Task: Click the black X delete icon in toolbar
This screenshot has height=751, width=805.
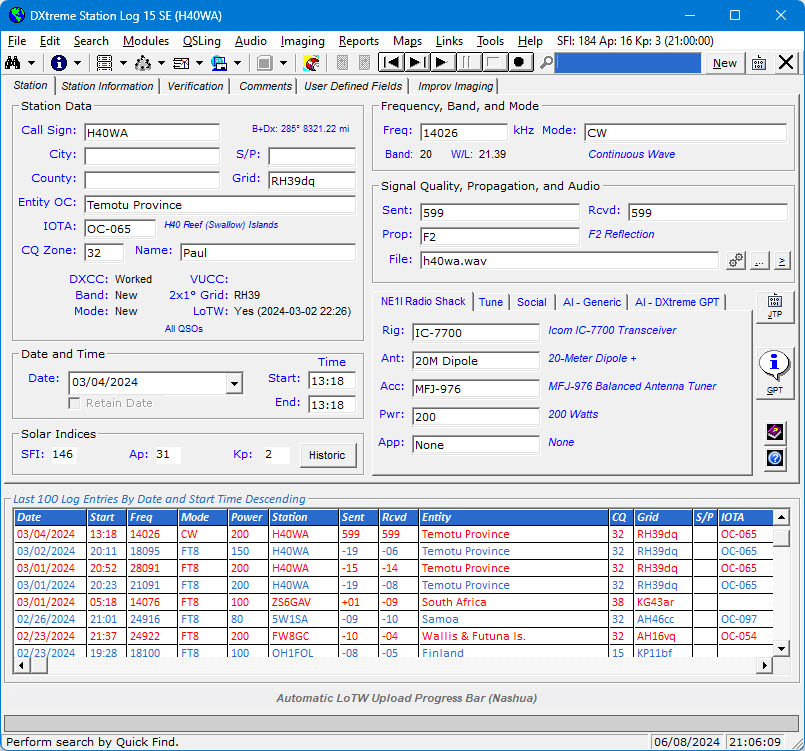Action: point(786,63)
